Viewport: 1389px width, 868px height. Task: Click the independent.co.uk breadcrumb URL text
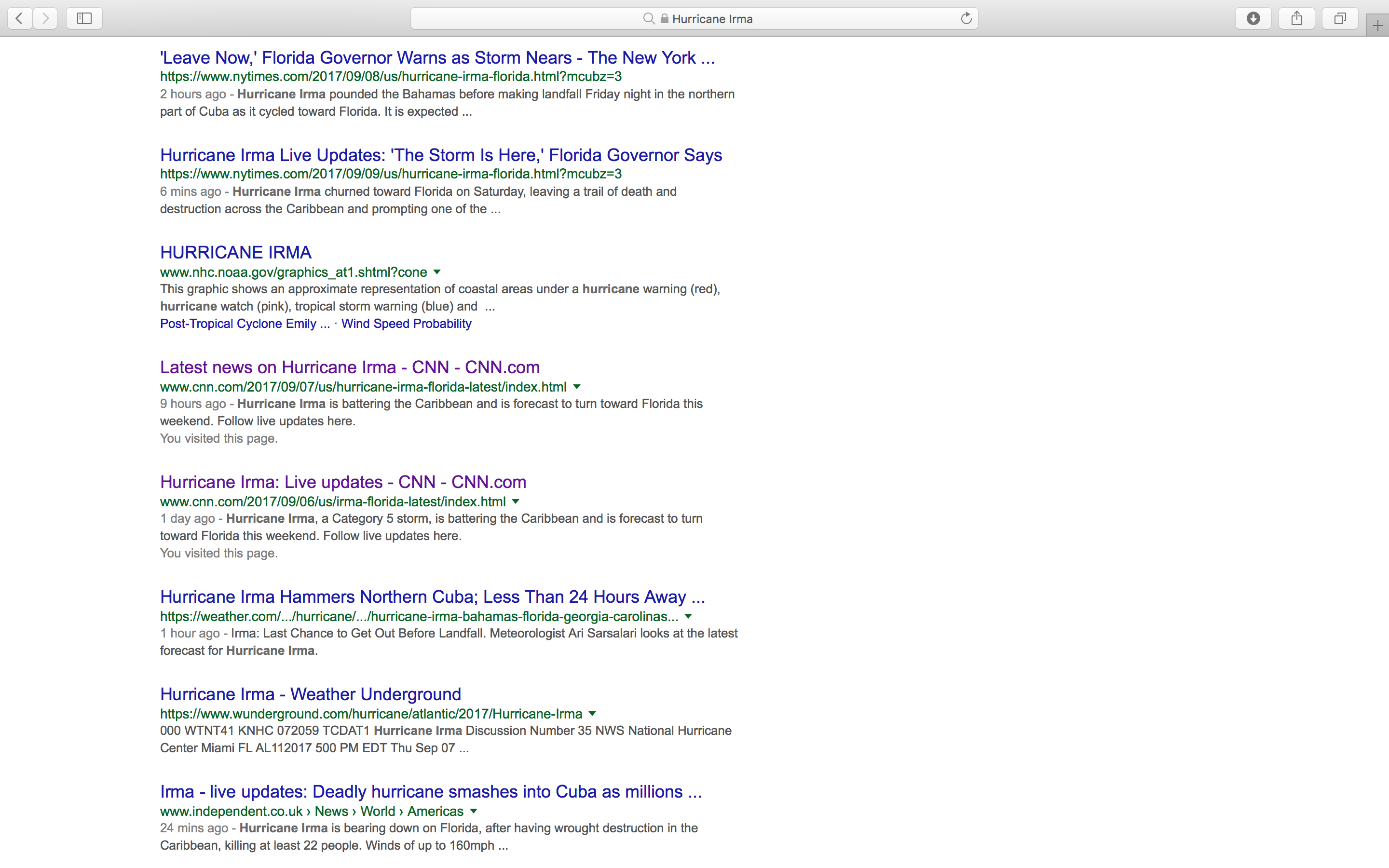click(x=312, y=811)
